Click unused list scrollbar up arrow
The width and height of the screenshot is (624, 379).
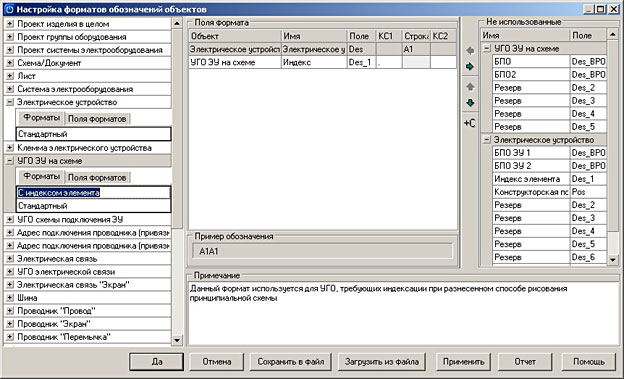[x=612, y=35]
